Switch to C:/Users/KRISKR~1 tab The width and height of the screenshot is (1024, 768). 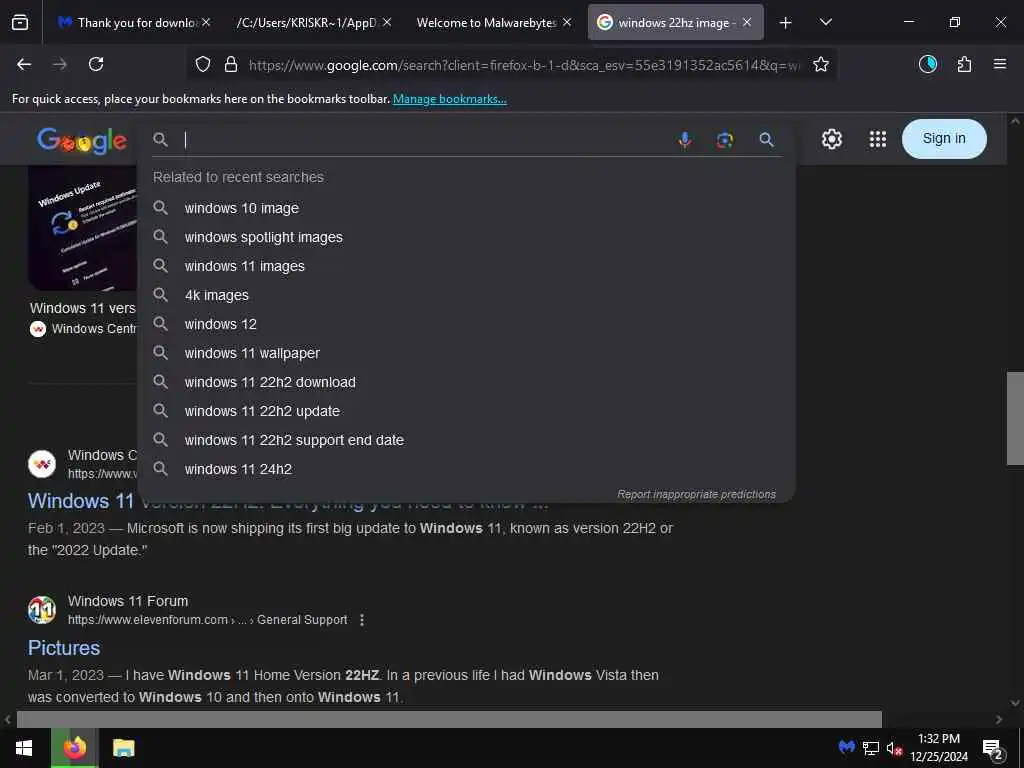(313, 23)
